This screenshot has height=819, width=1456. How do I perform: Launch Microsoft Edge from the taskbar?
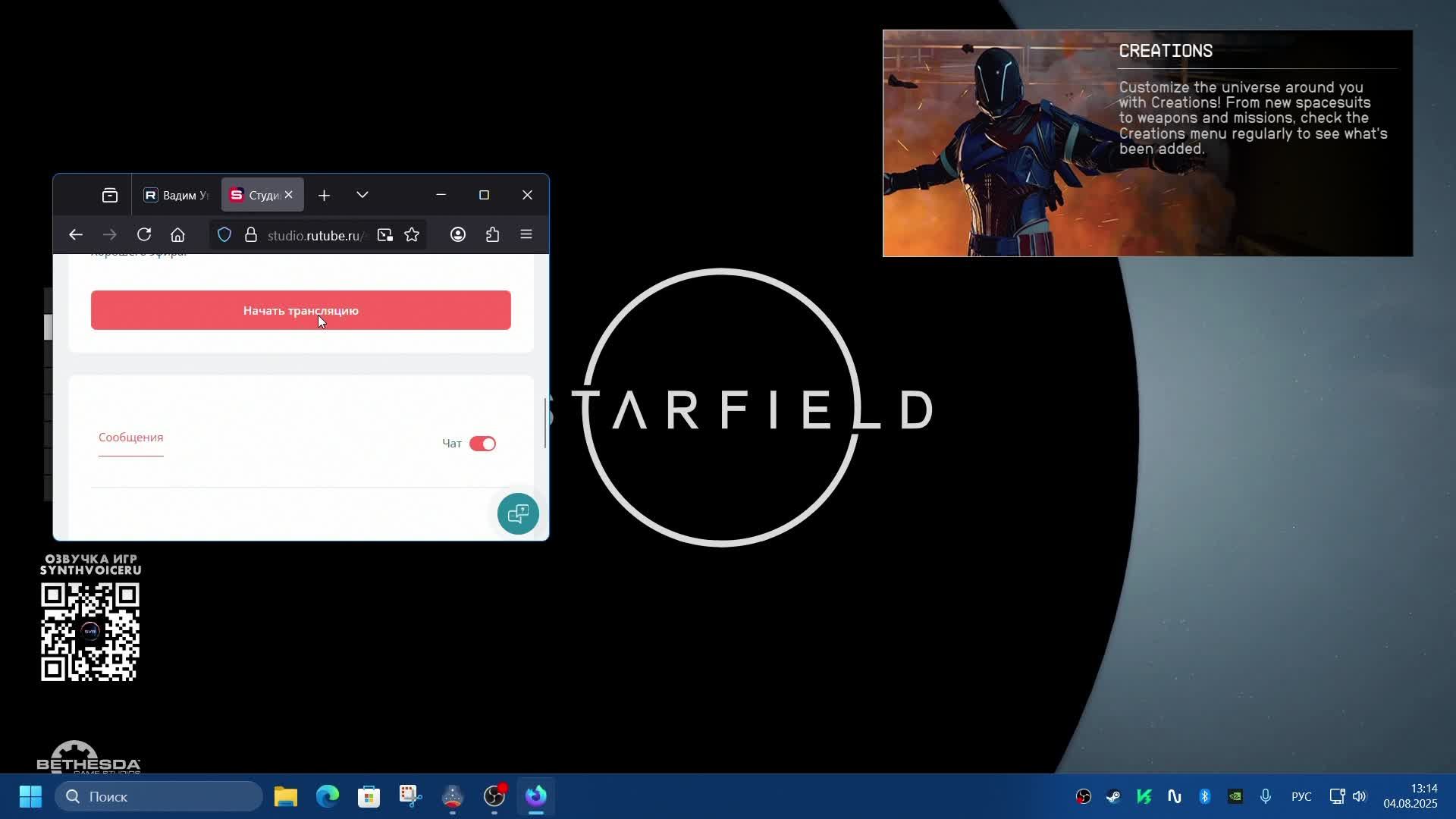pos(328,796)
